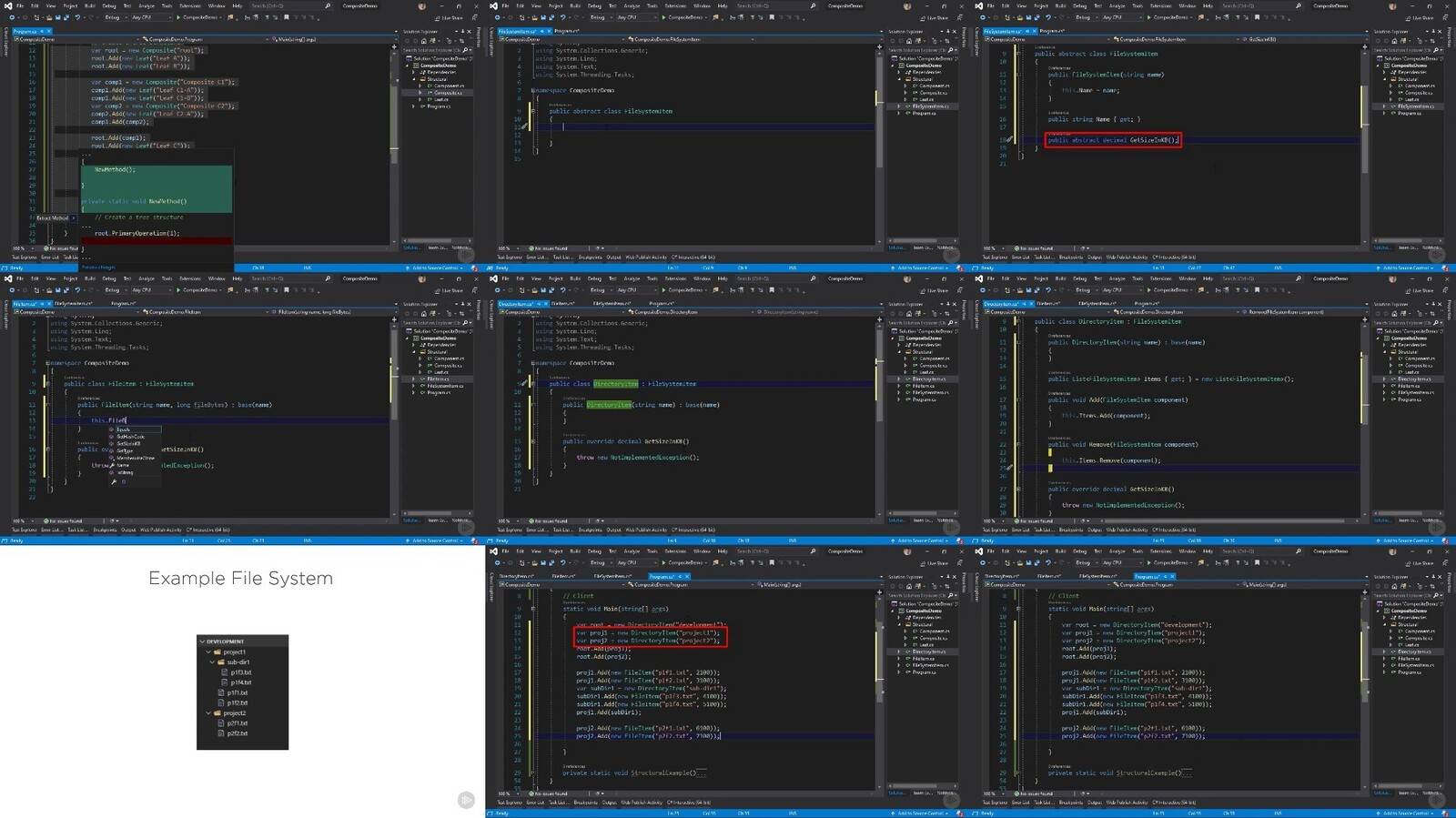
Task: Open Any CPU platform dropdown in red-boxed proj1 frame
Action: (x=637, y=563)
